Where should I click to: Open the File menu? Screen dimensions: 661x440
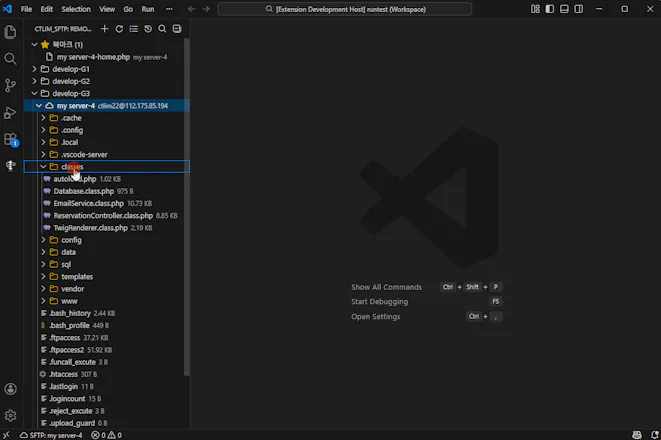tap(26, 9)
